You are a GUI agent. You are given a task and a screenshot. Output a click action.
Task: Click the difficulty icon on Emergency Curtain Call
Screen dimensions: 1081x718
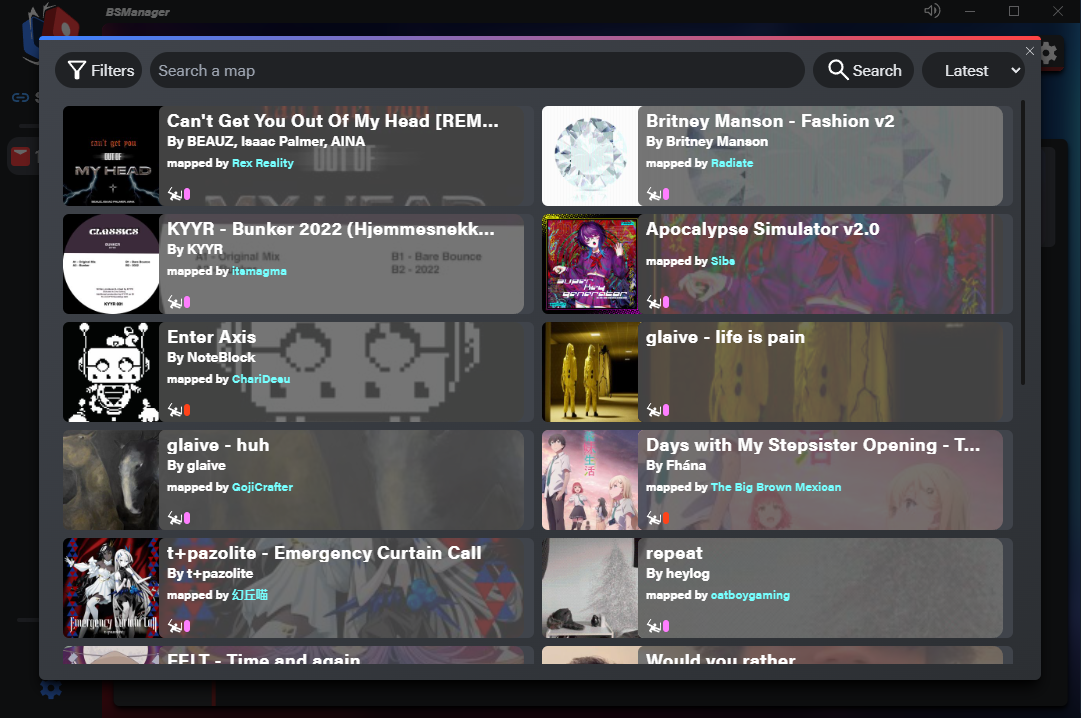187,626
